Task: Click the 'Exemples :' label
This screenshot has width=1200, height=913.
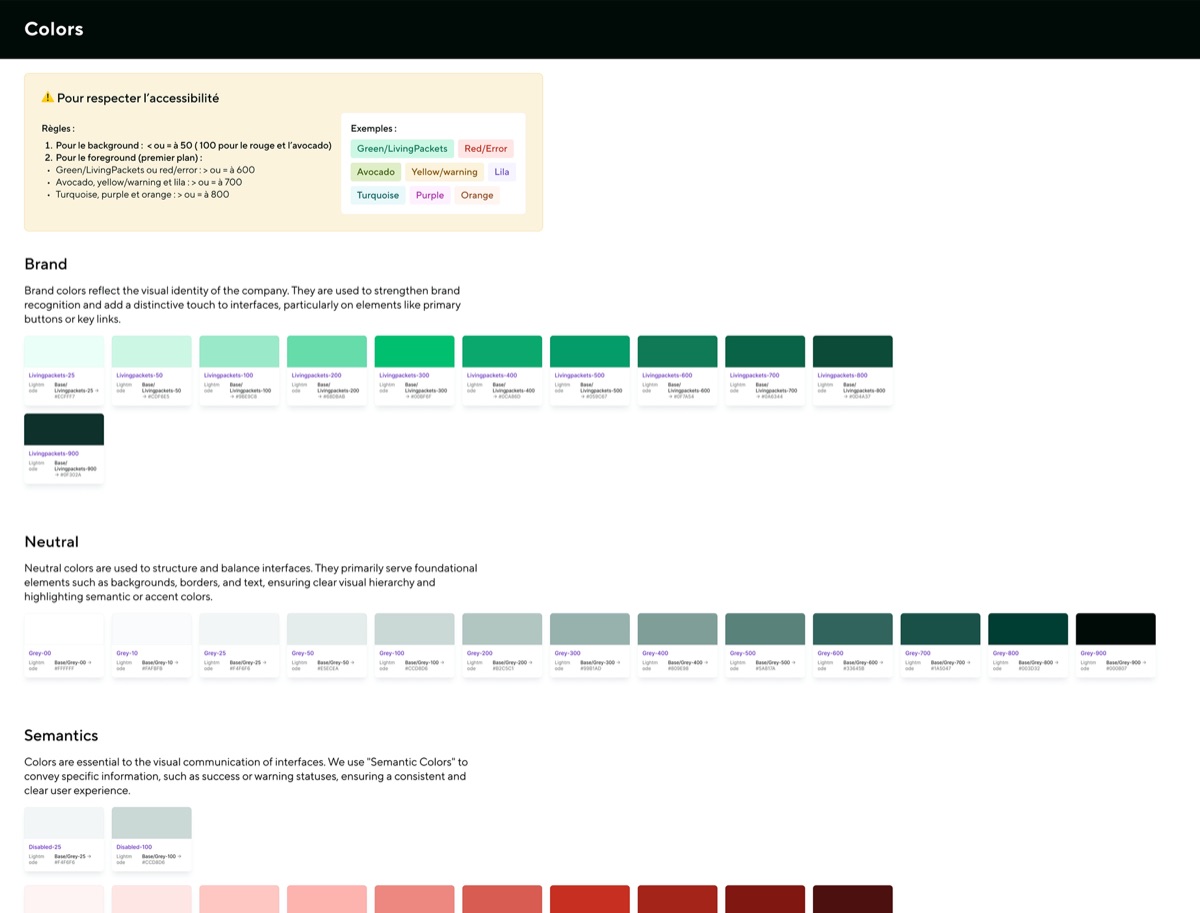Action: pos(374,128)
